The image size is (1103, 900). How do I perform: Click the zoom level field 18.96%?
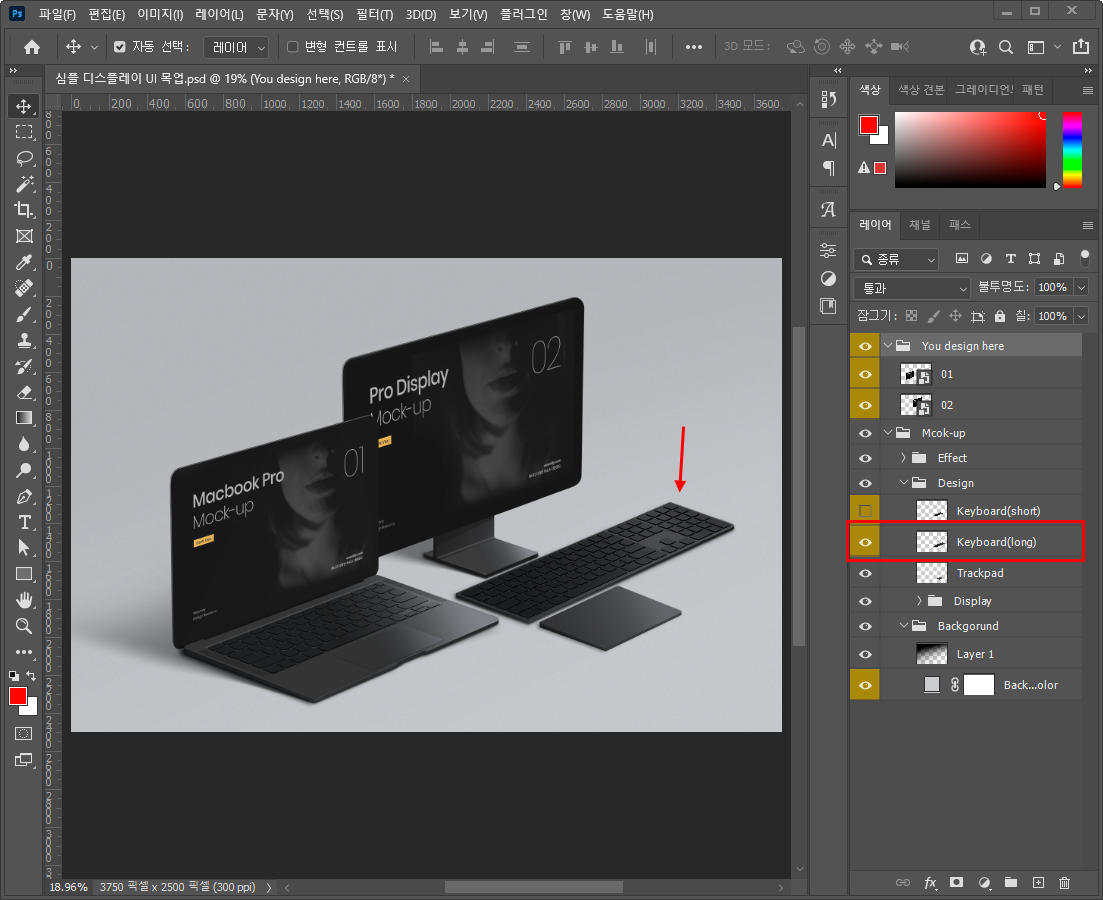(68, 887)
